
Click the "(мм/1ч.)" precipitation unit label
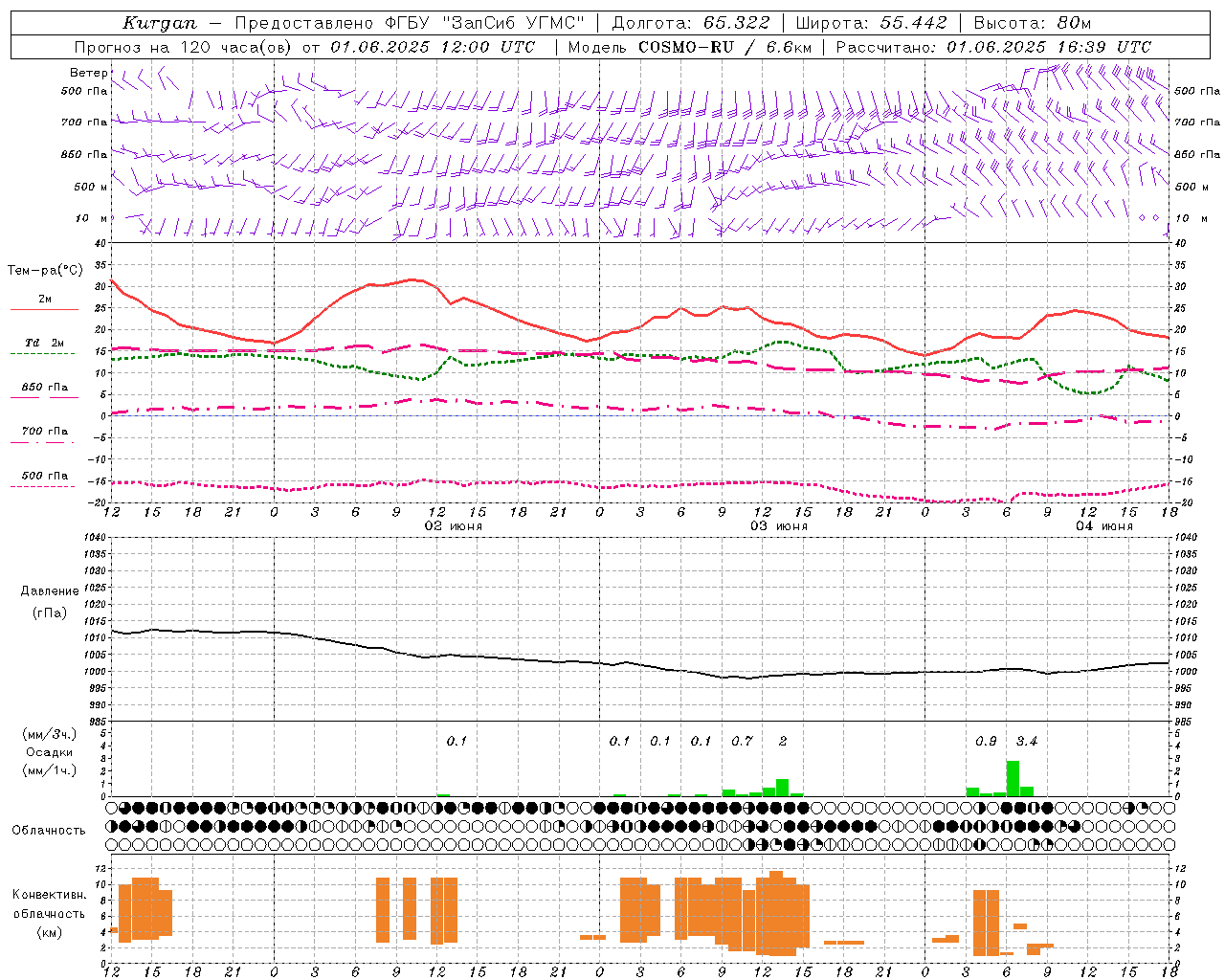(x=49, y=770)
